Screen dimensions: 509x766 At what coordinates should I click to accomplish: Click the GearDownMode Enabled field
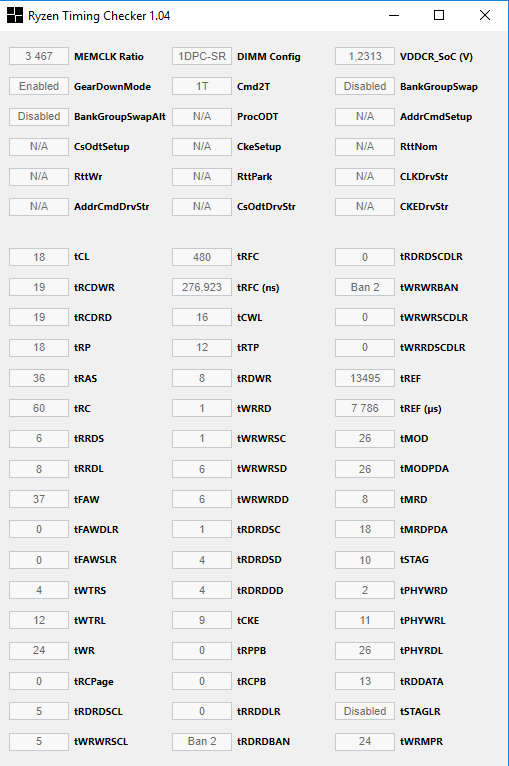tap(39, 86)
